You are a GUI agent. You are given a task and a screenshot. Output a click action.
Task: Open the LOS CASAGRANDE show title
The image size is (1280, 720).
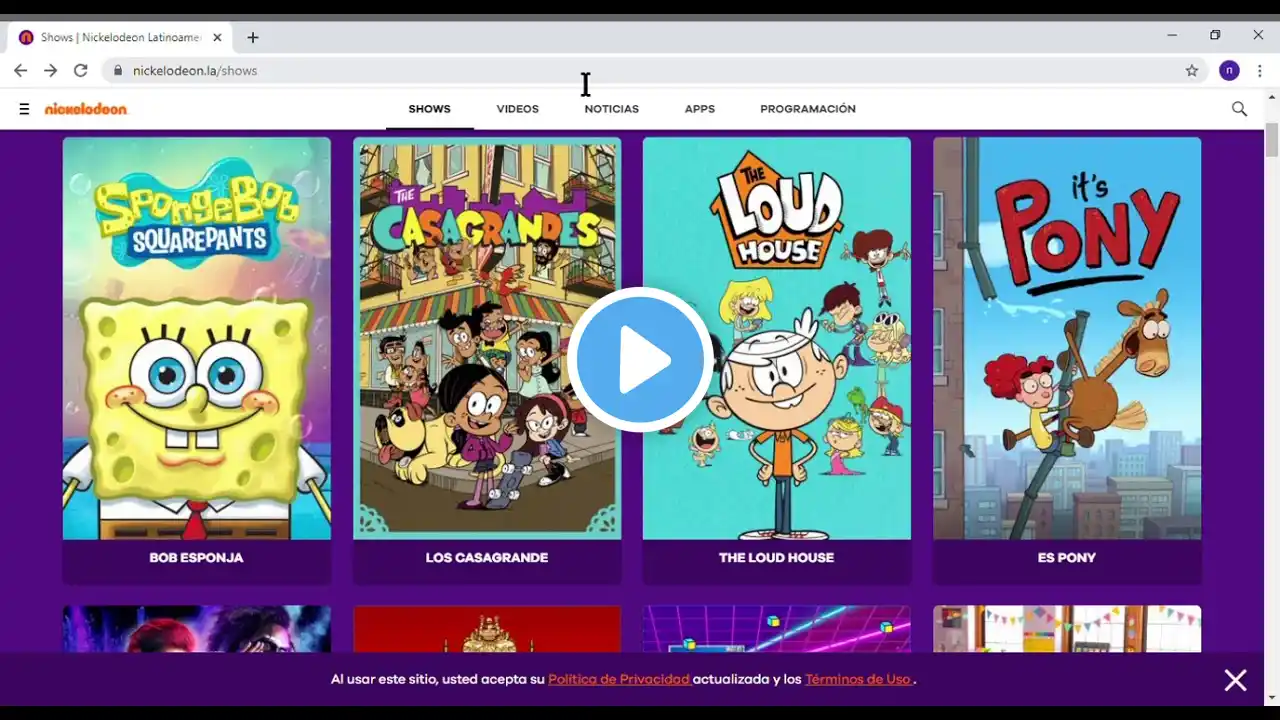pyautogui.click(x=487, y=558)
